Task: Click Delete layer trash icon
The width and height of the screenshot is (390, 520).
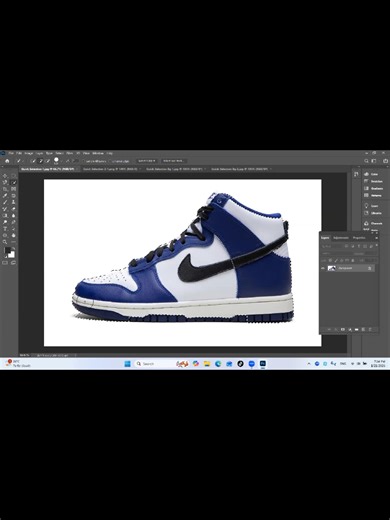Action: (x=370, y=329)
